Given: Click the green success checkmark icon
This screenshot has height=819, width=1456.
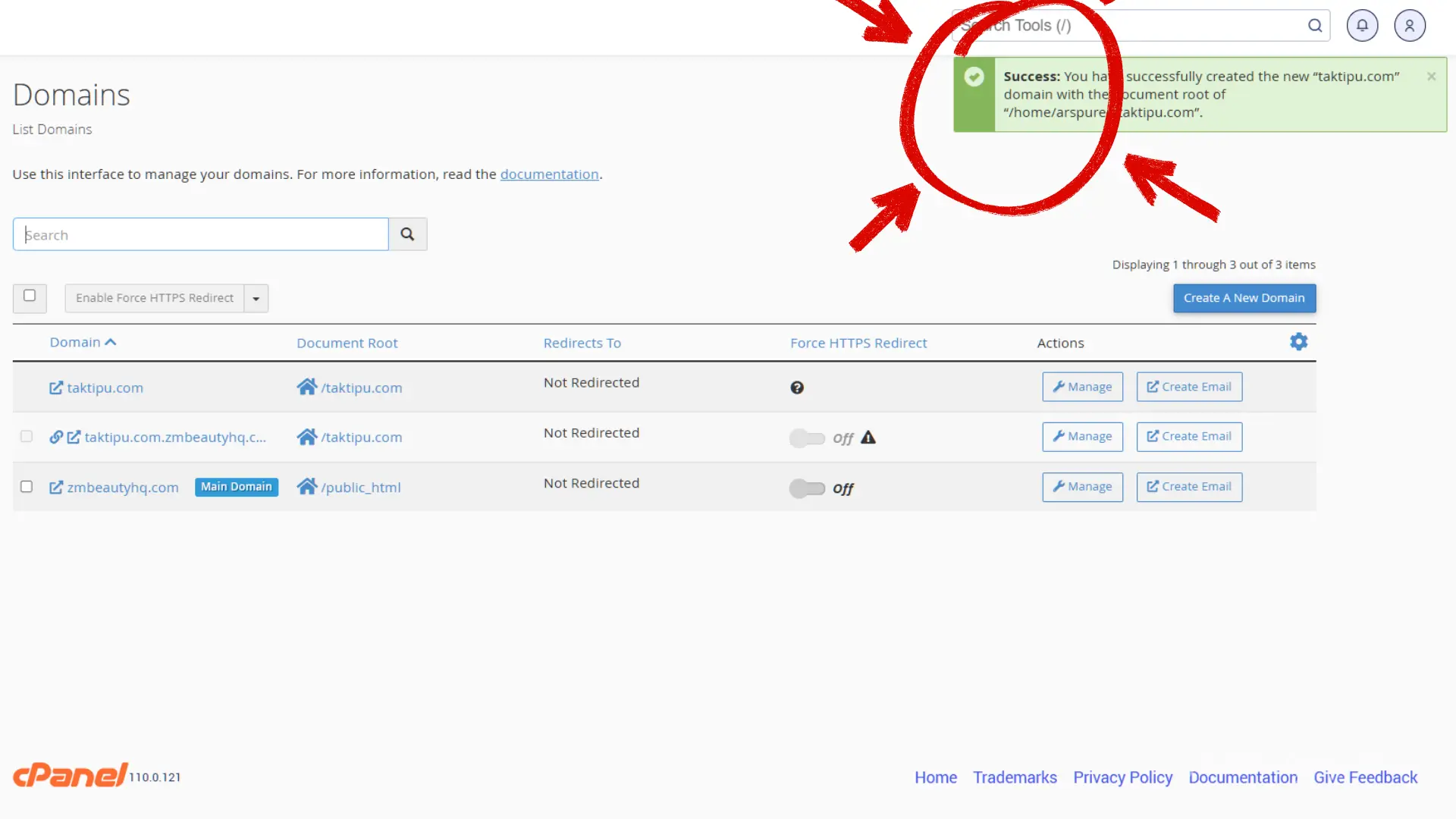Looking at the screenshot, I should [974, 77].
